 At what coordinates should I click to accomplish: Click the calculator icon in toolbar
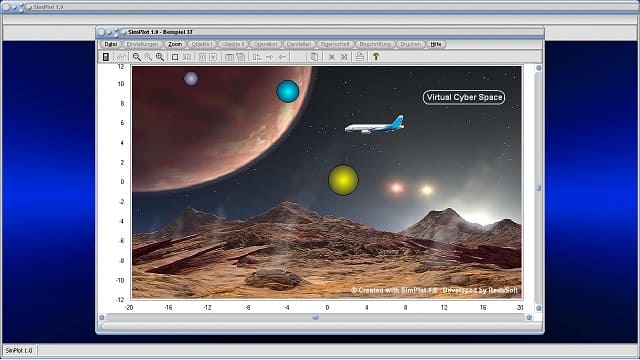click(106, 57)
